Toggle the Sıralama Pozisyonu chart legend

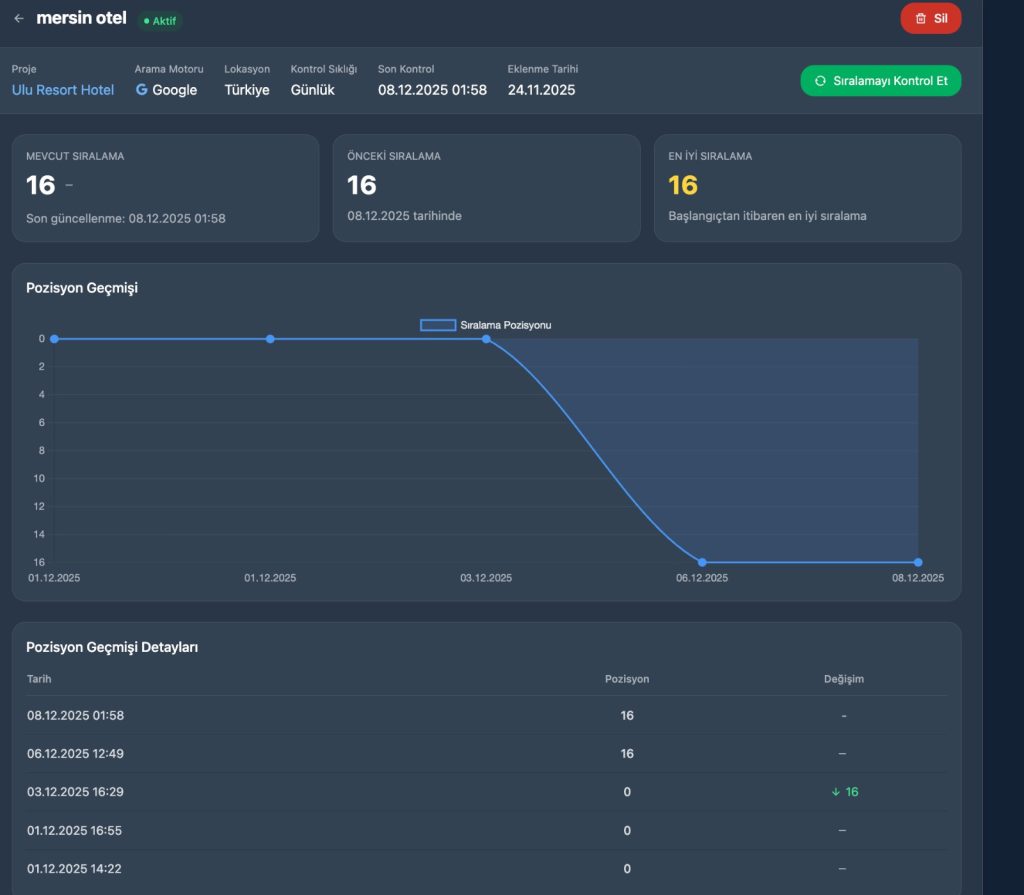pyautogui.click(x=486, y=325)
